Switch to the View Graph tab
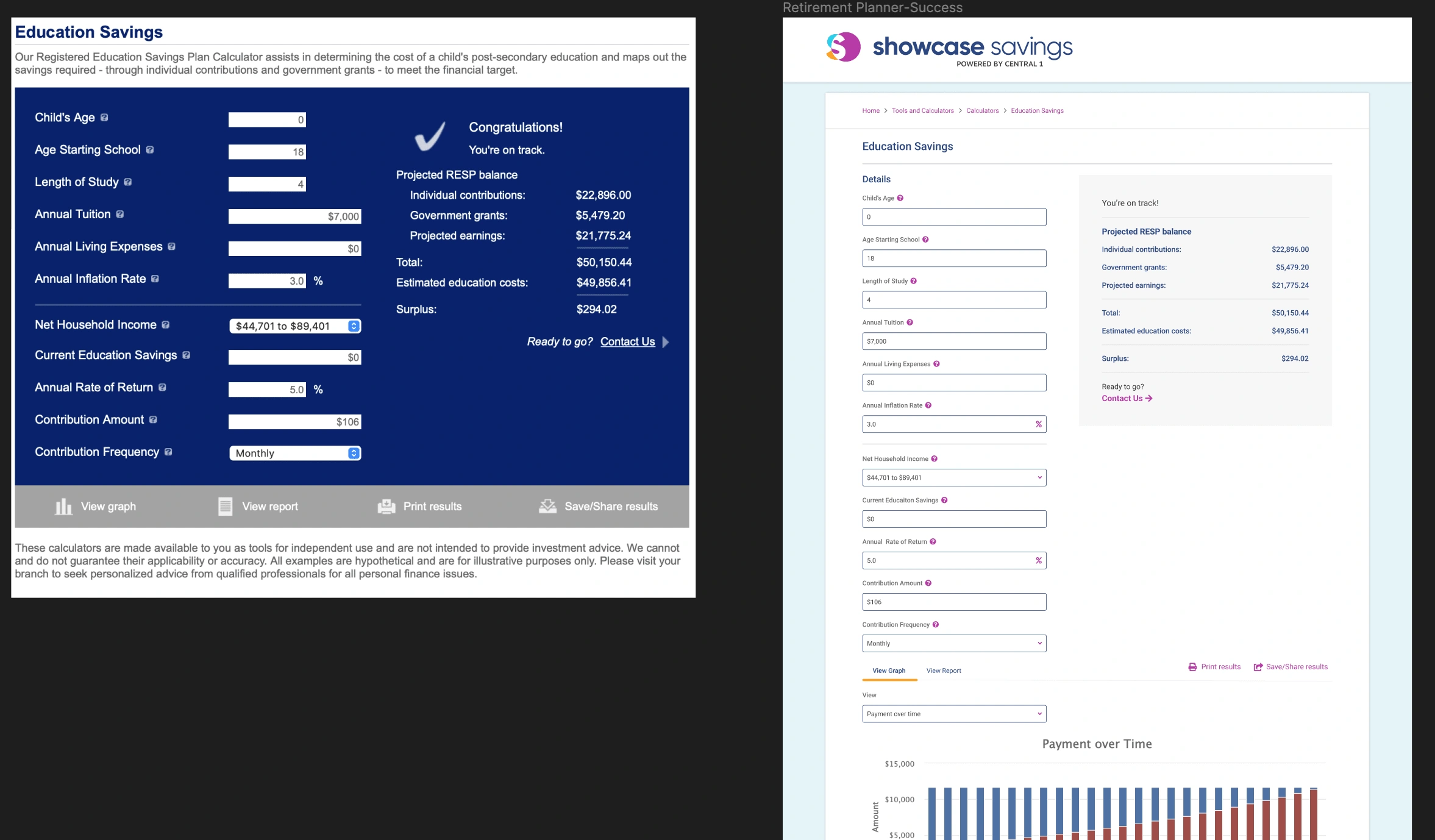Image resolution: width=1435 pixels, height=840 pixels. 889,671
